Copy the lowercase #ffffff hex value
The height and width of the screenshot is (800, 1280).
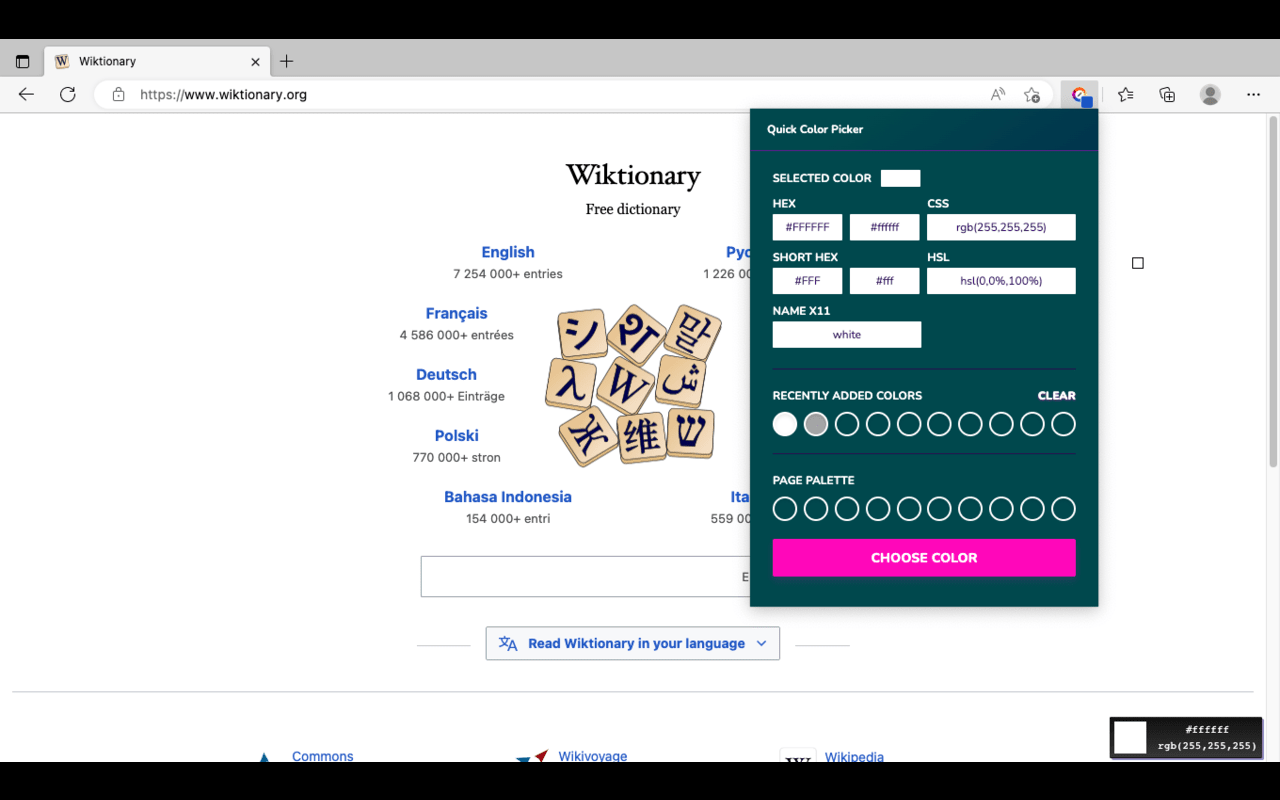884,227
